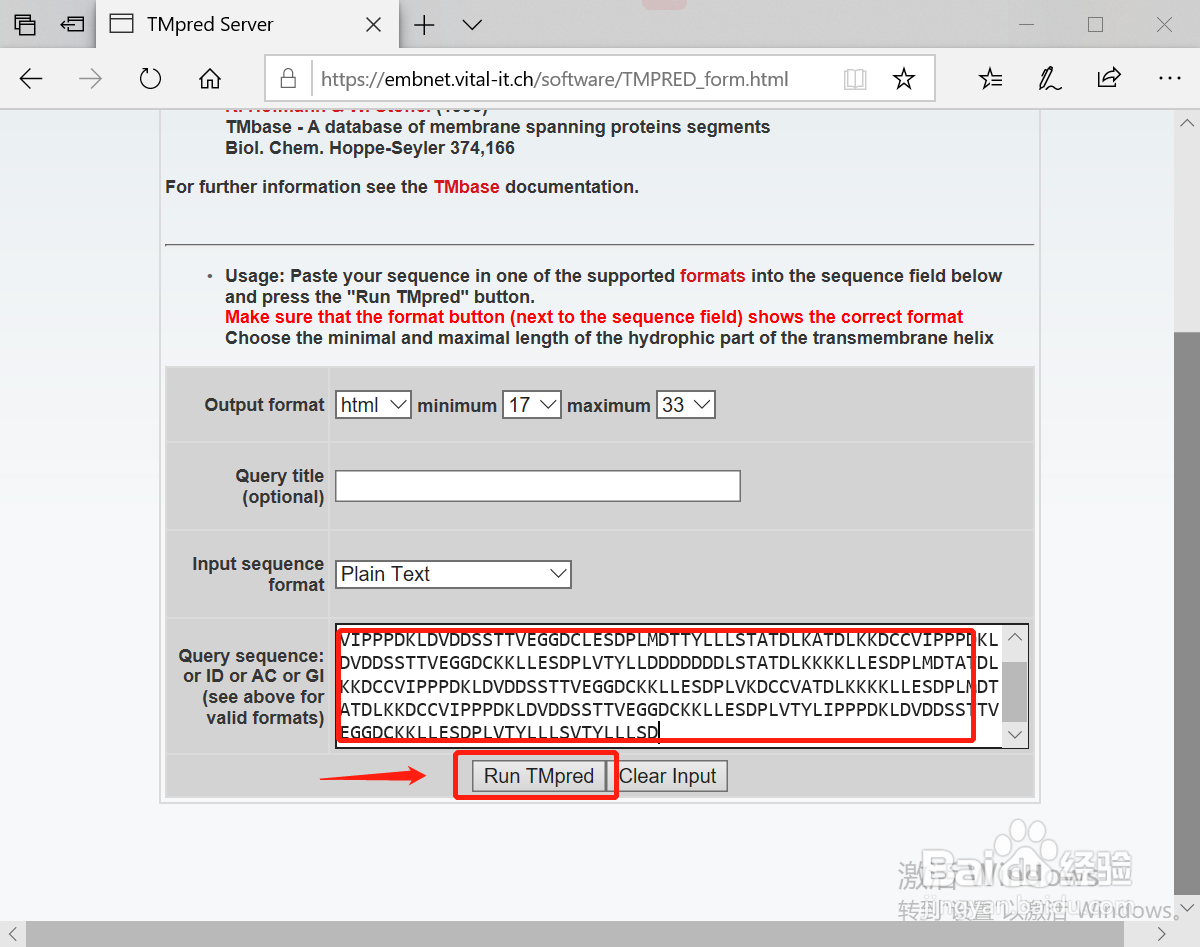Screen dimensions: 1200x947
Task: Click the horizontal scrollbar left arrow
Action: (x=12, y=934)
